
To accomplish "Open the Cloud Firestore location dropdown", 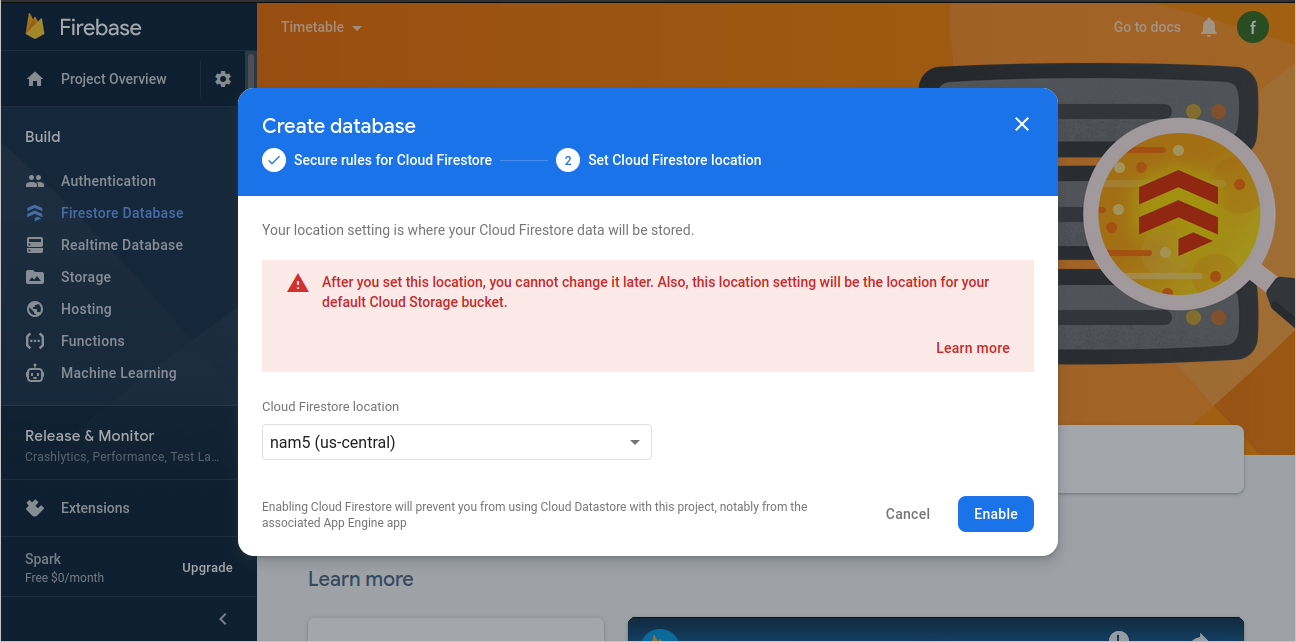I will click(x=457, y=442).
